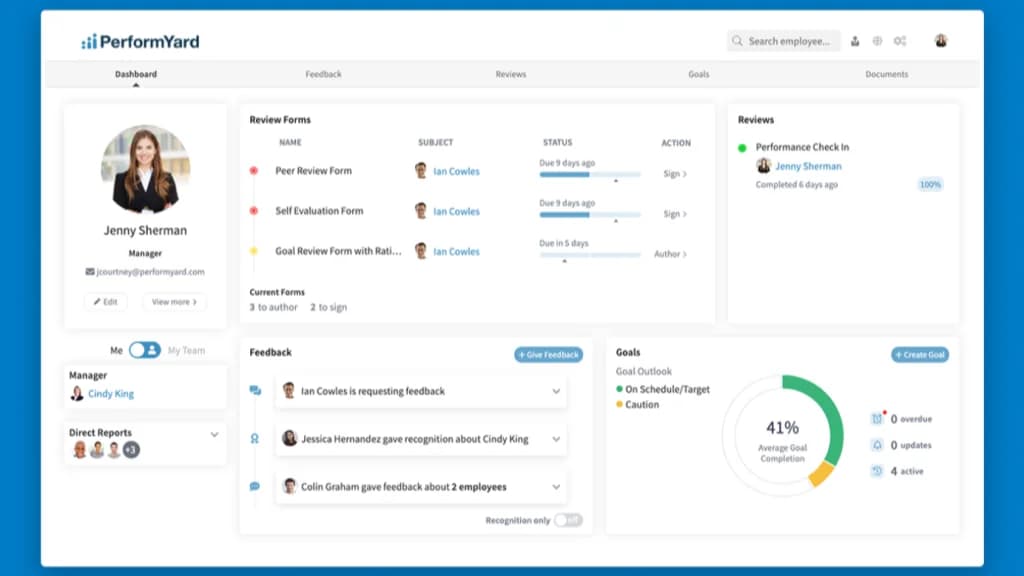Click the 100% badge in Reviews

(930, 185)
